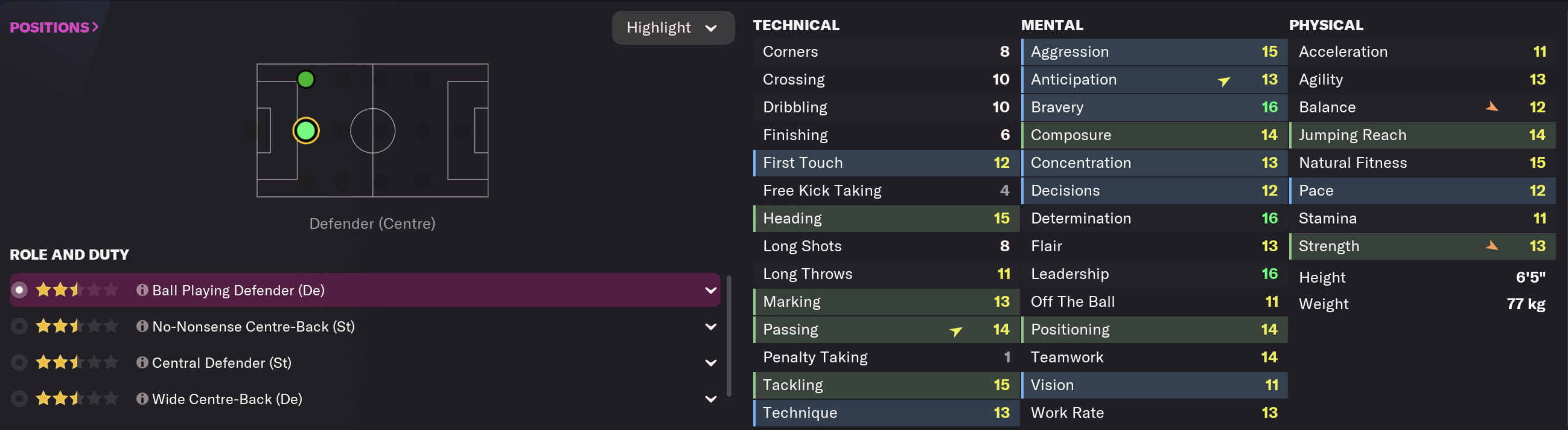Click the Strength attribute change arrow
The image size is (1568, 430).
[1491, 246]
